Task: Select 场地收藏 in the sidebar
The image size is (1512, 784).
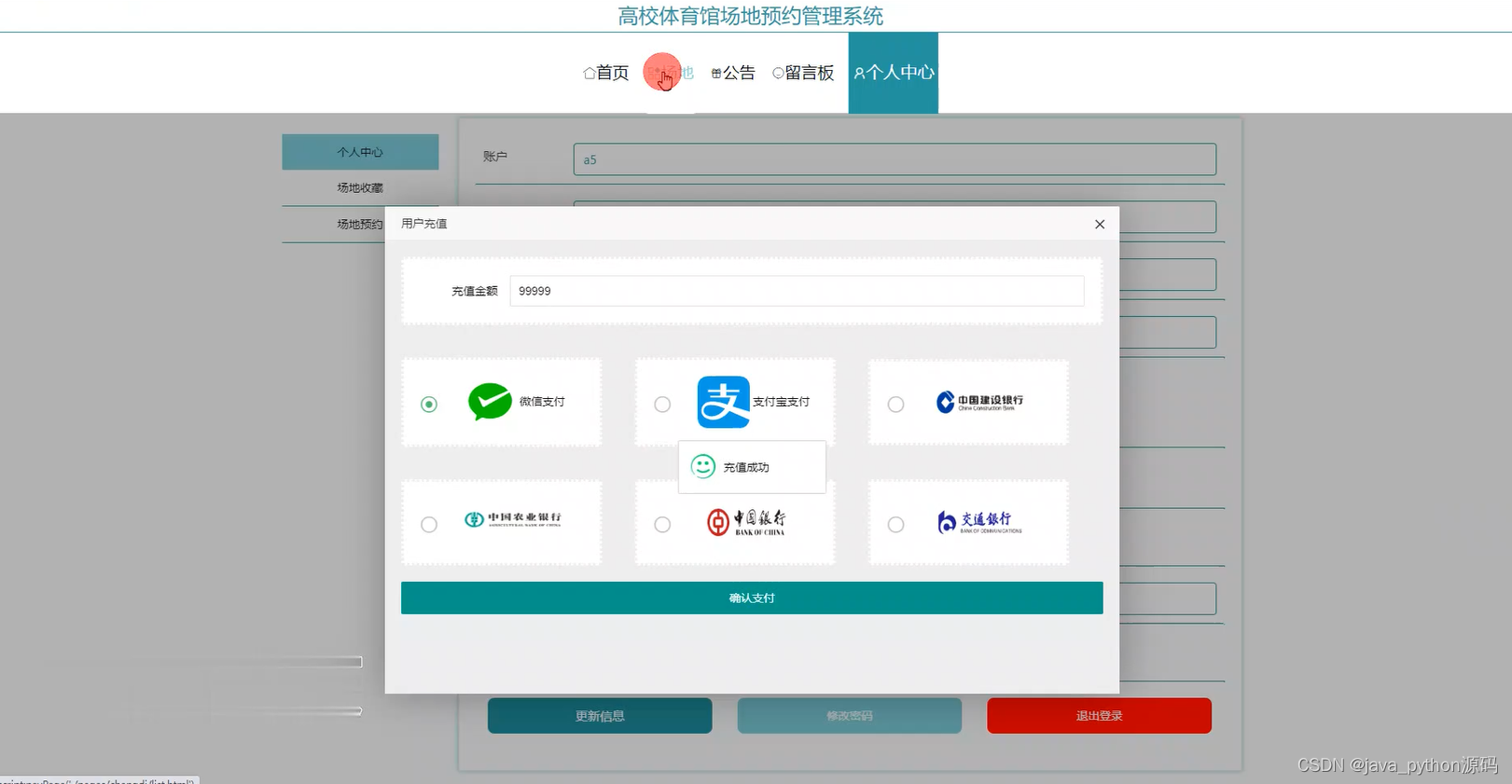Action: point(360,187)
